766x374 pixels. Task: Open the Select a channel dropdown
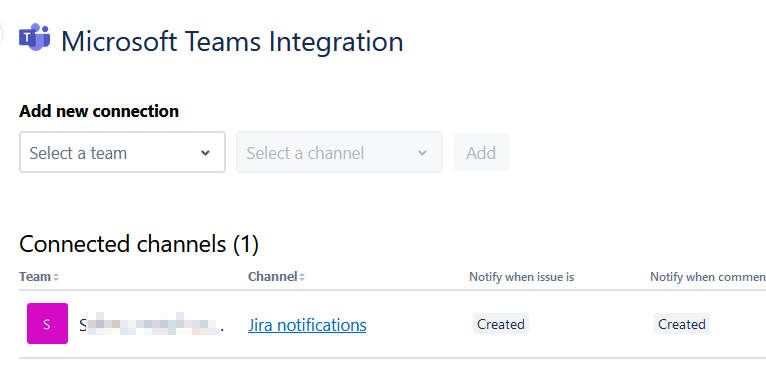tap(340, 152)
